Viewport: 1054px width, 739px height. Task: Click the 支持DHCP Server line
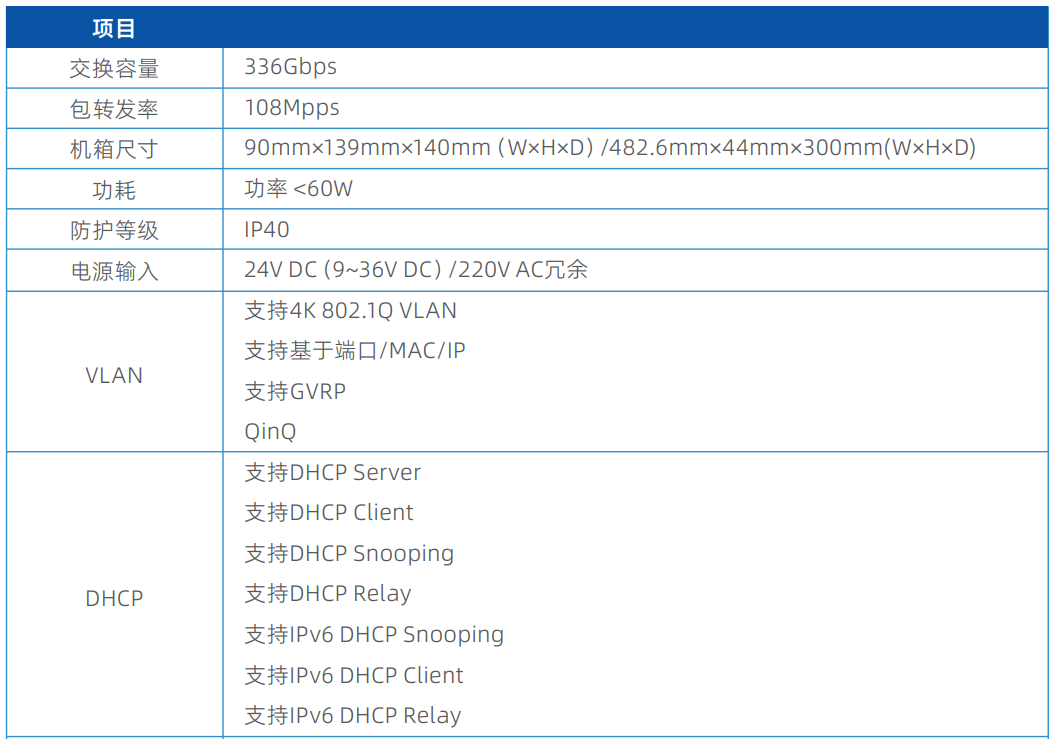(332, 473)
